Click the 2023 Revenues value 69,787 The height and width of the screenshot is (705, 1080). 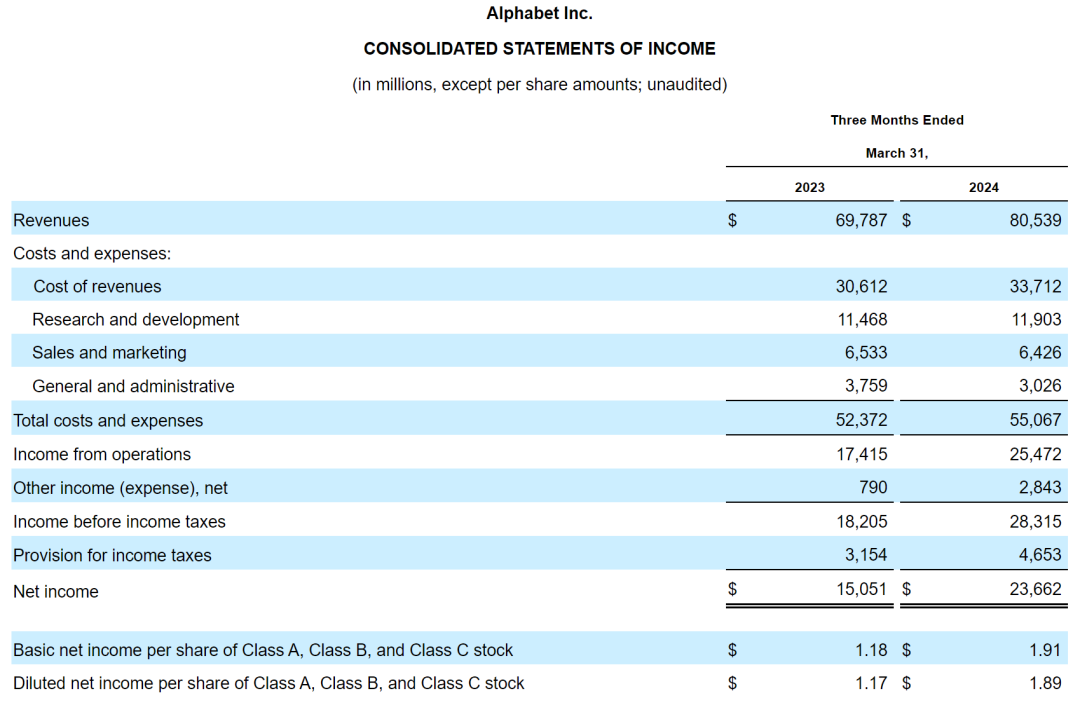click(x=861, y=220)
